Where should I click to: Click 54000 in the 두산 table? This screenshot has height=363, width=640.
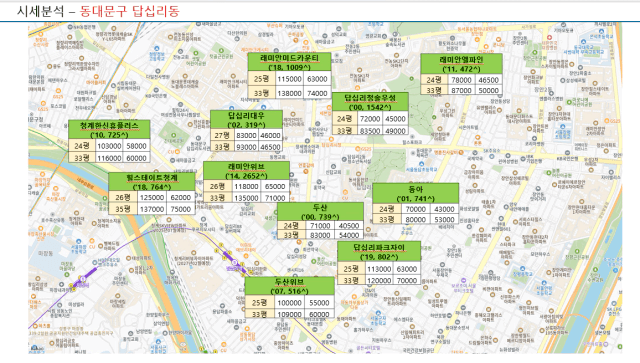click(349, 235)
